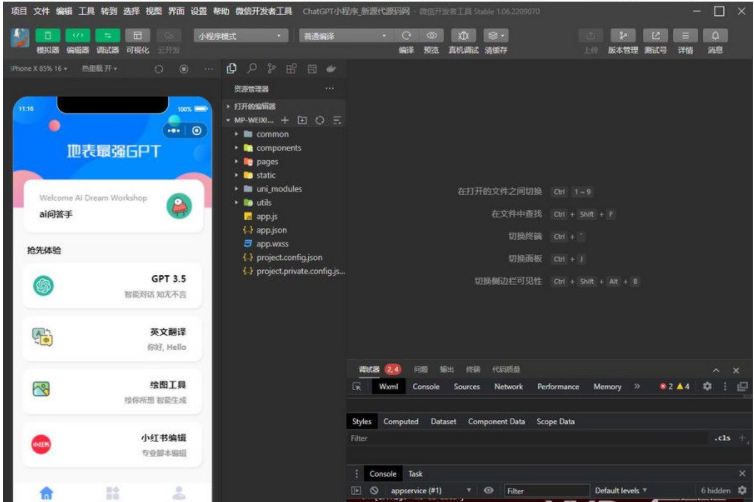The image size is (754, 502).
Task: Click the search icon in editor sidebar
Action: (251, 68)
